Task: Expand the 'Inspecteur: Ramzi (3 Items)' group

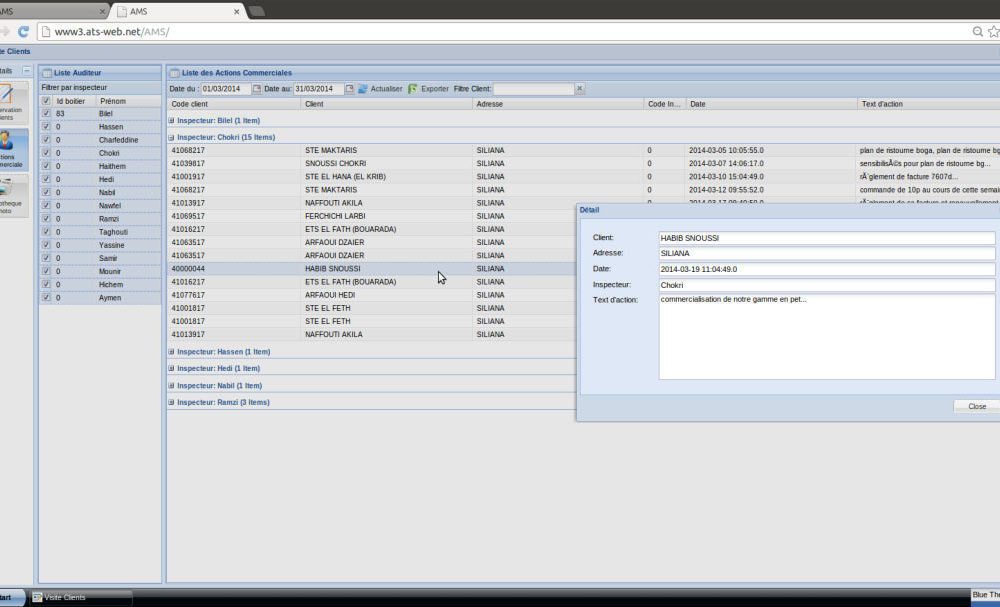Action: (172, 402)
